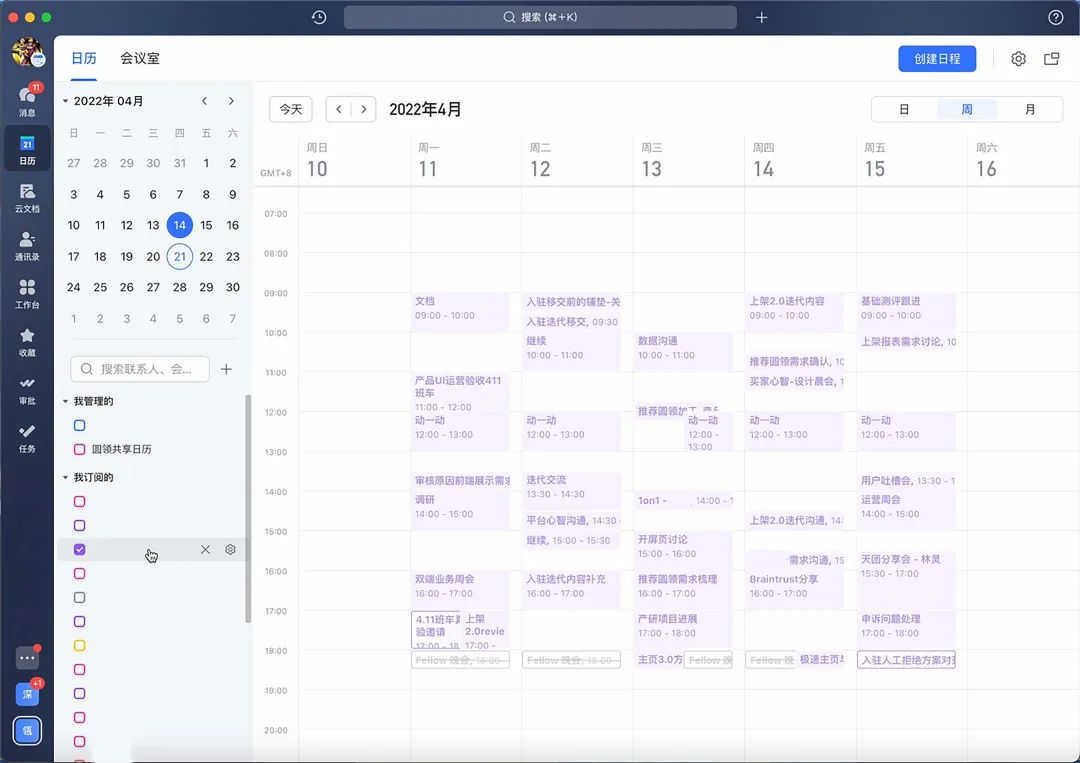The image size is (1080, 763).
Task: Switch to the 会议室 tab
Action: [x=140, y=59]
